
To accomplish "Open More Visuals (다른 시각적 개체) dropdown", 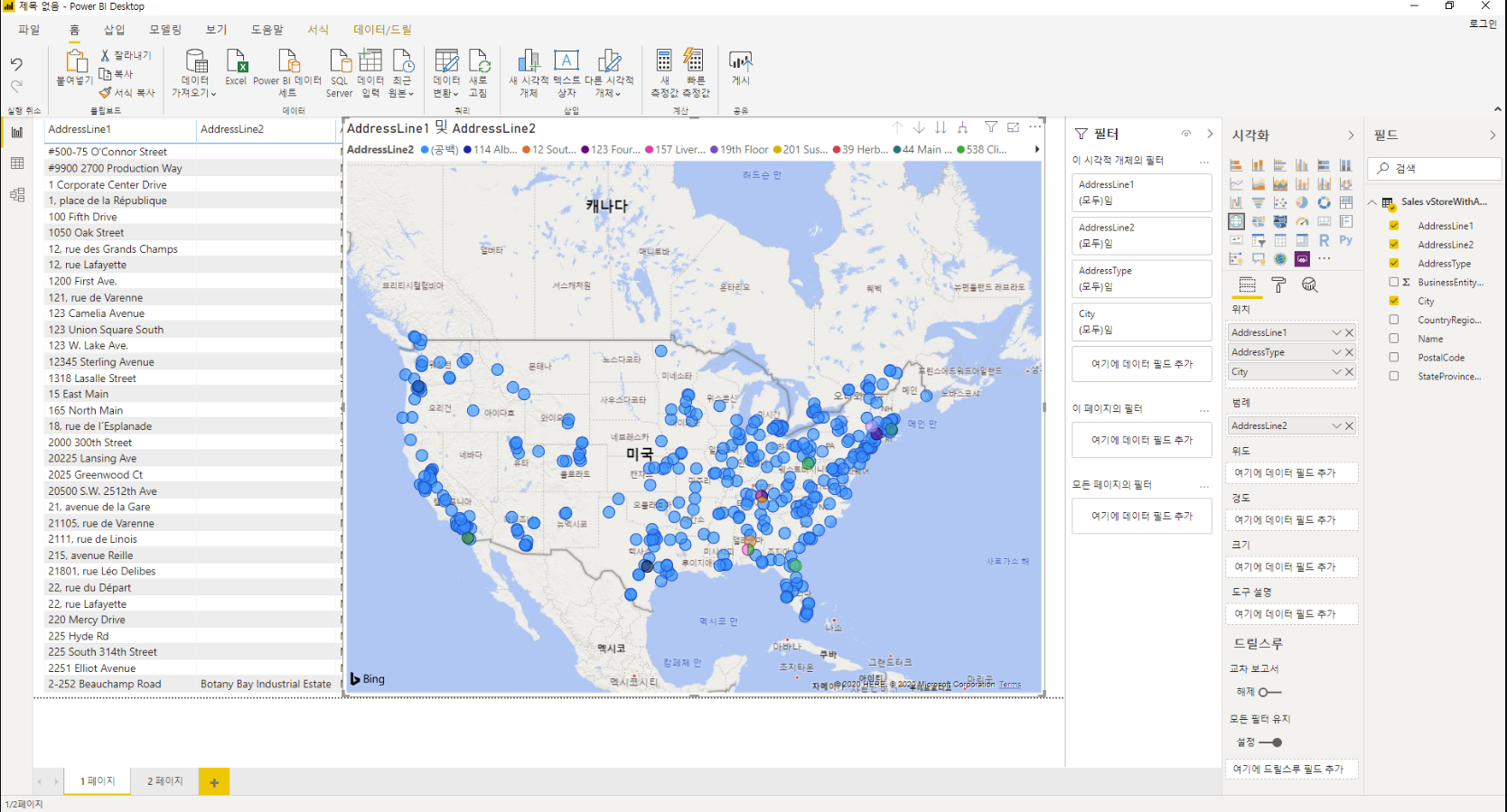I will click(609, 73).
